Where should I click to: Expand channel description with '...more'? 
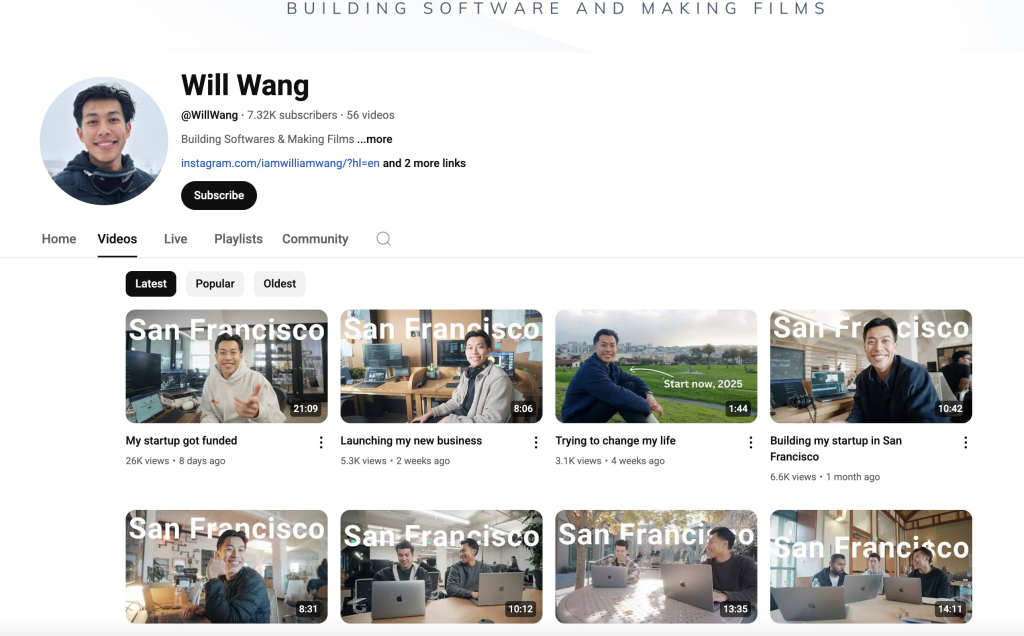click(375, 139)
